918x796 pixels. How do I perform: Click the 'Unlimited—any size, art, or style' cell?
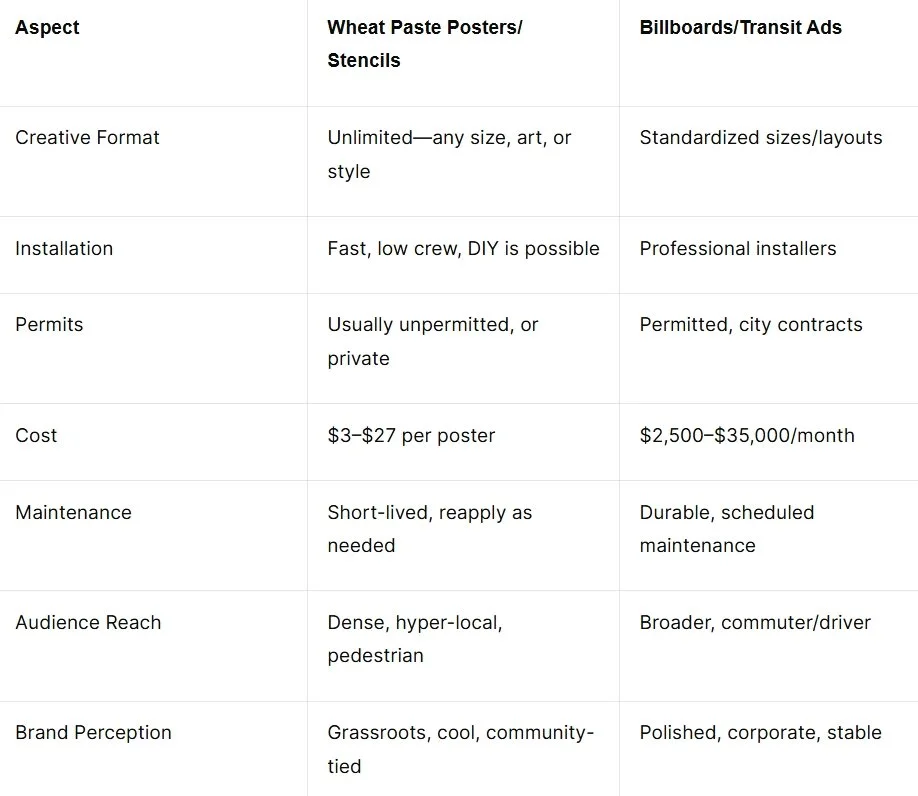(449, 155)
